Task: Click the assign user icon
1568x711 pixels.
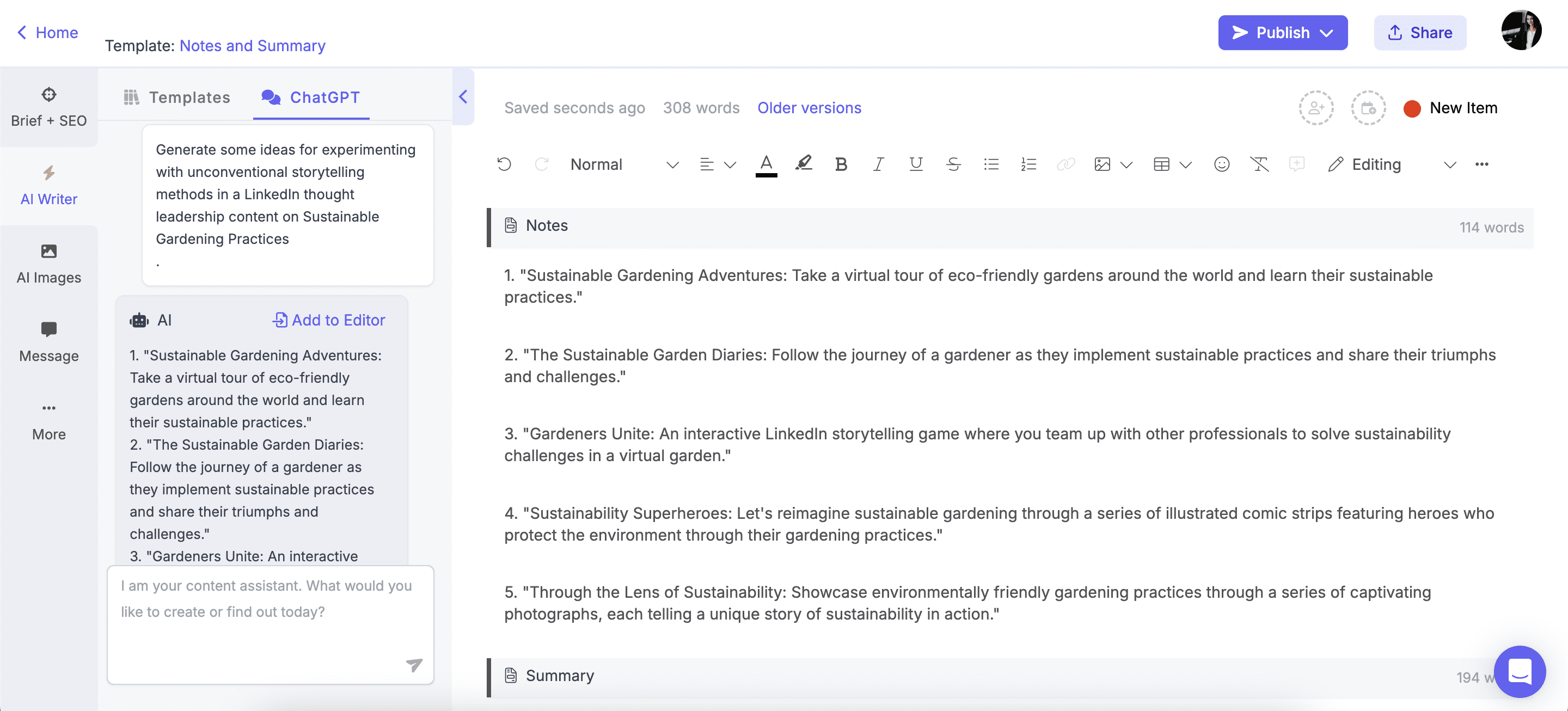Action: (x=1315, y=108)
